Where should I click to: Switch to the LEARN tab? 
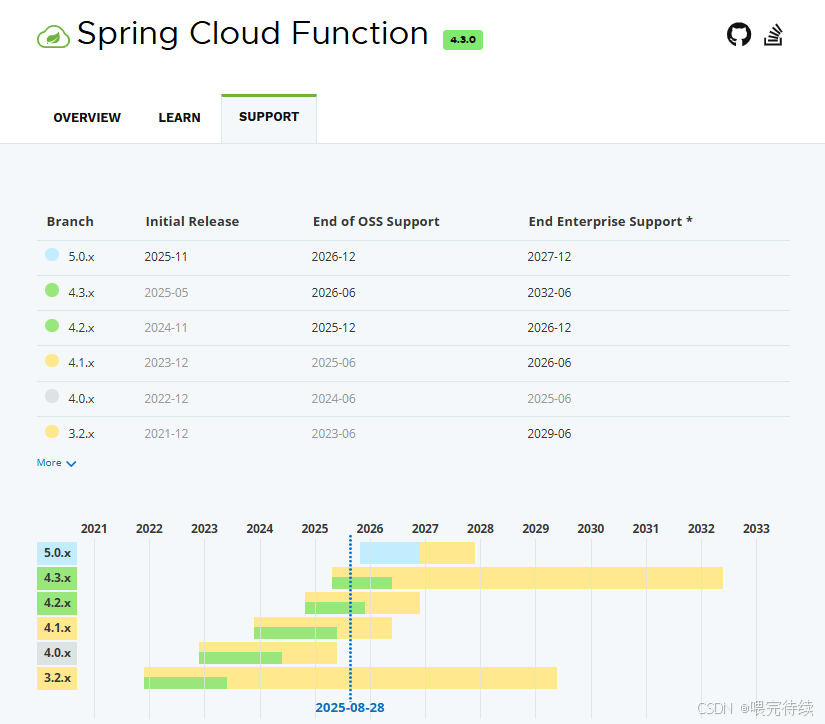pyautogui.click(x=179, y=117)
